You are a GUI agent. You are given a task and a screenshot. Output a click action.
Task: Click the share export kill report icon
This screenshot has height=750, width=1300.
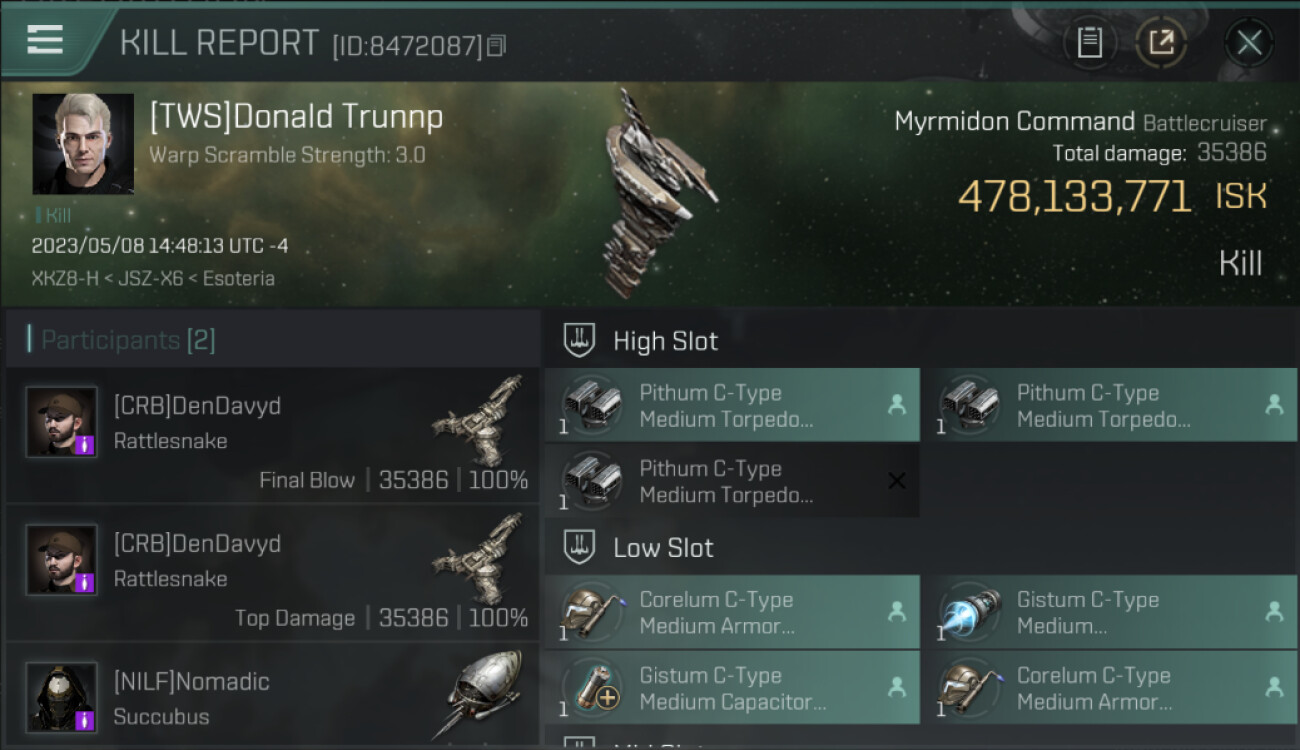(x=1161, y=43)
